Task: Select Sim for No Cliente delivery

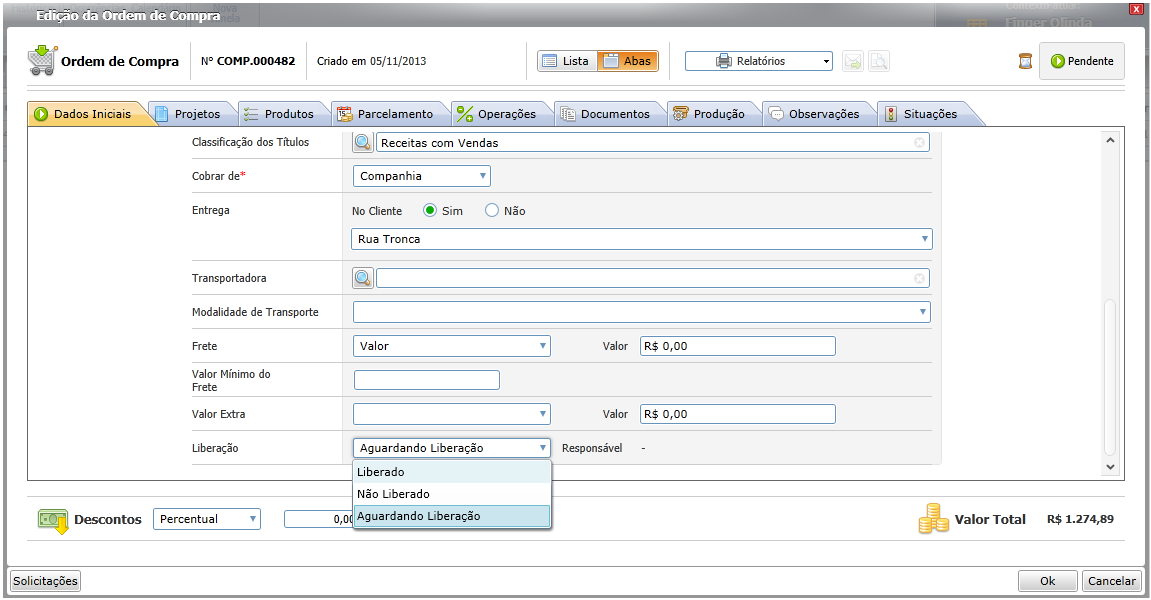Action: click(430, 211)
